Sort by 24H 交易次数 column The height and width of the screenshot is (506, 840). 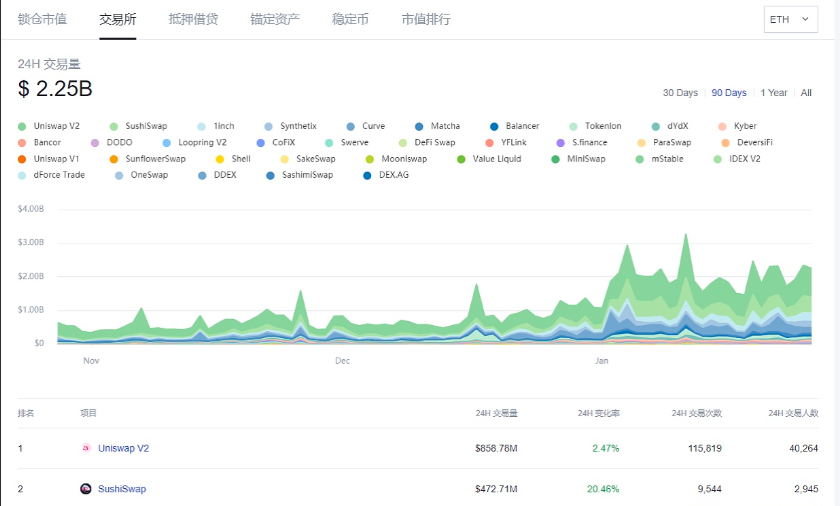point(696,413)
